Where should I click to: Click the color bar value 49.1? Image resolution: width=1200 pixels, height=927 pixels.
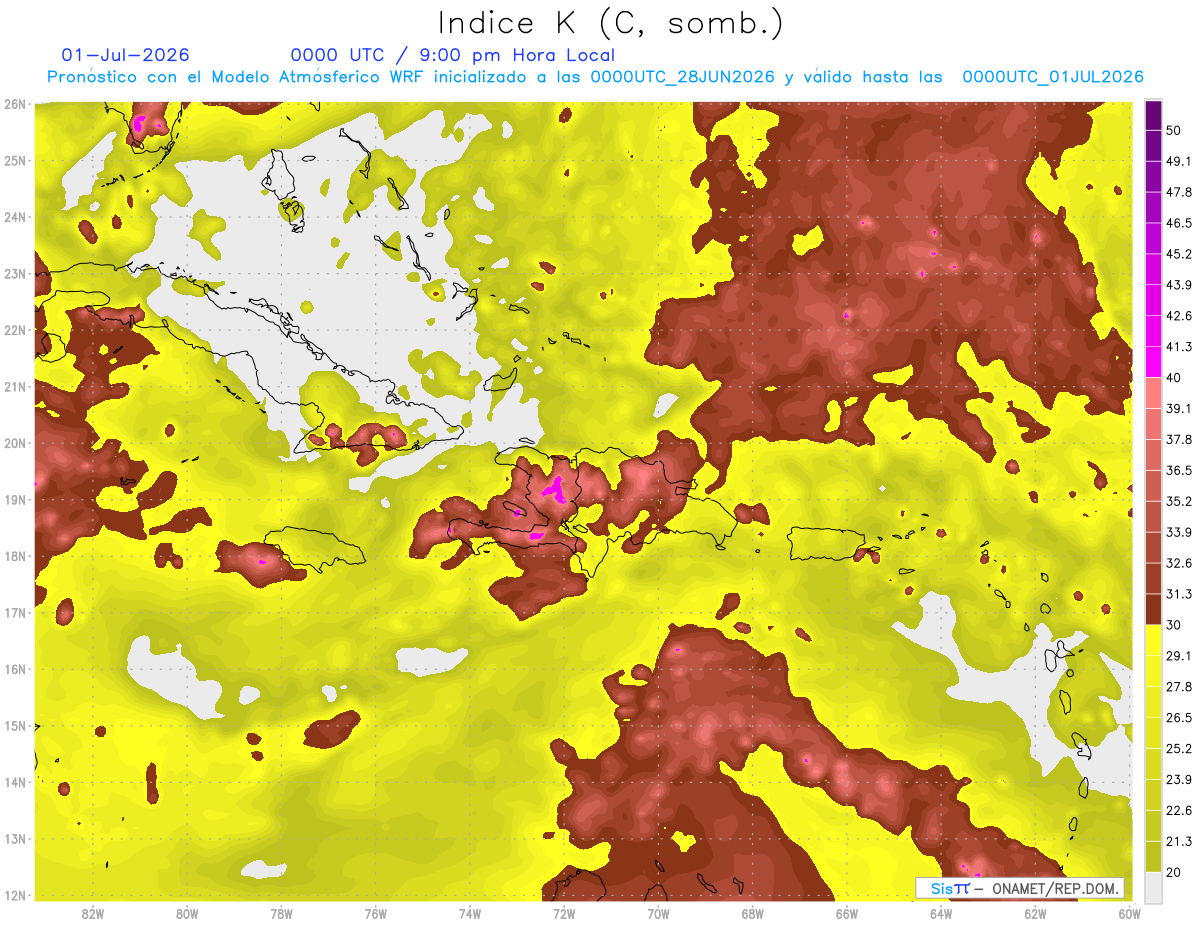coord(1178,162)
